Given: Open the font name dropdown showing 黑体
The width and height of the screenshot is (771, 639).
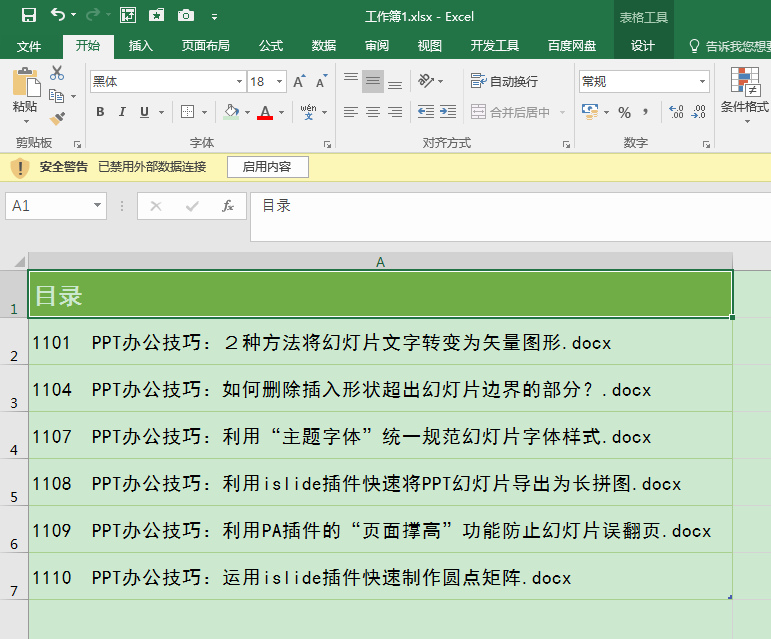Looking at the screenshot, I should point(239,82).
